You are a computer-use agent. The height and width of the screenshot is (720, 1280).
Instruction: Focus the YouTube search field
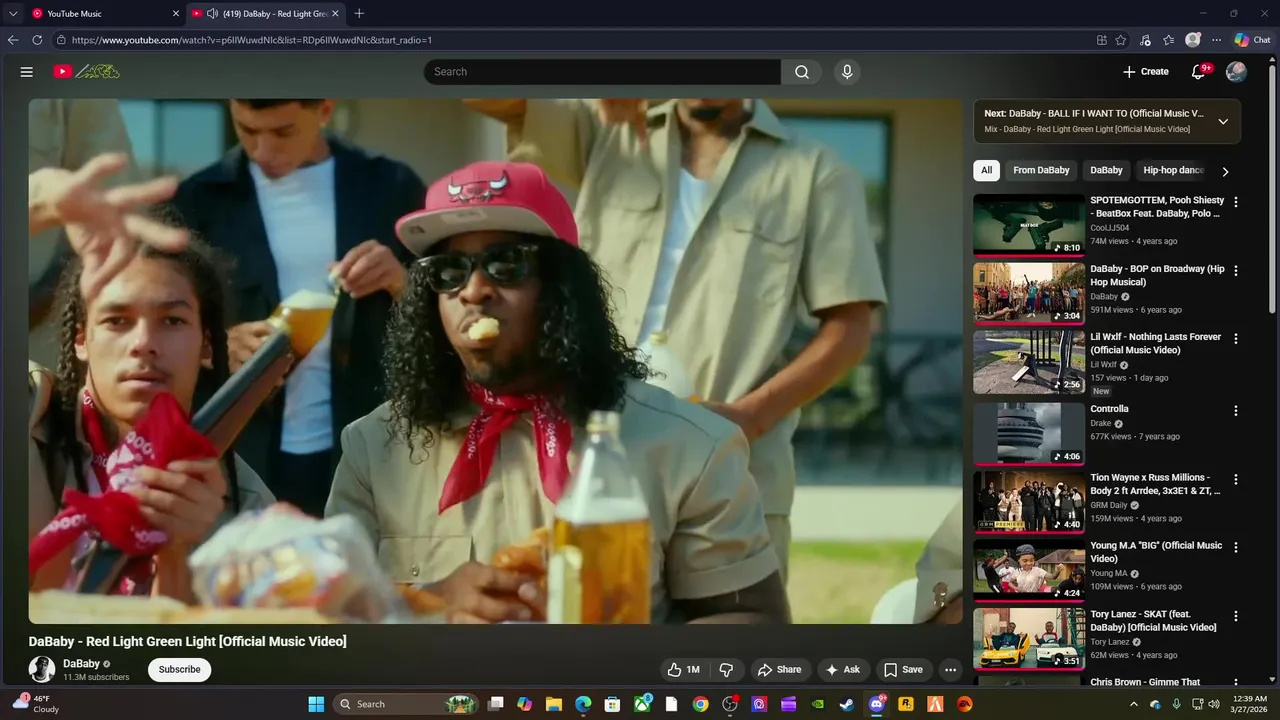pos(602,72)
